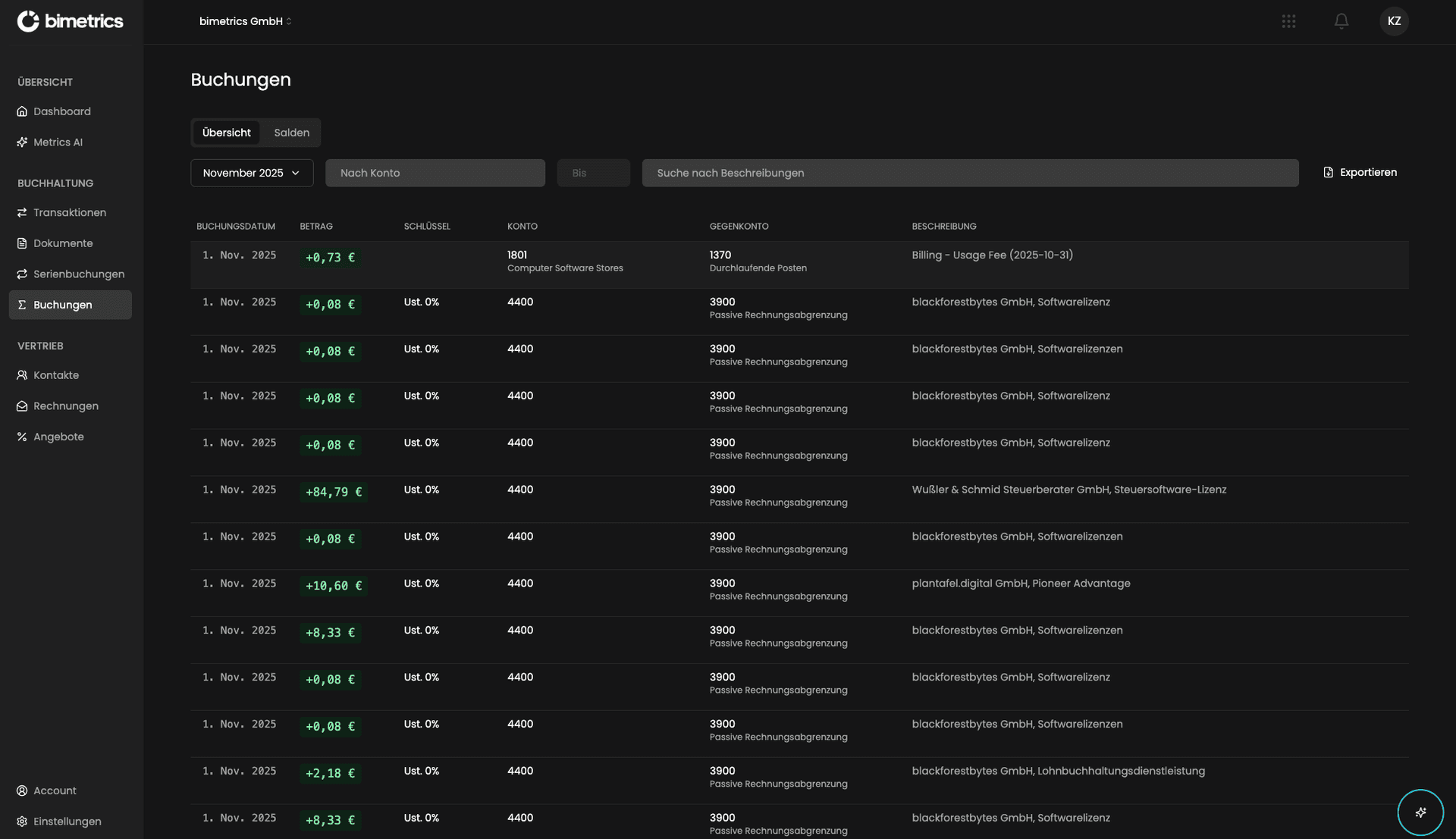Open the Serienbuchungen section

(x=79, y=274)
